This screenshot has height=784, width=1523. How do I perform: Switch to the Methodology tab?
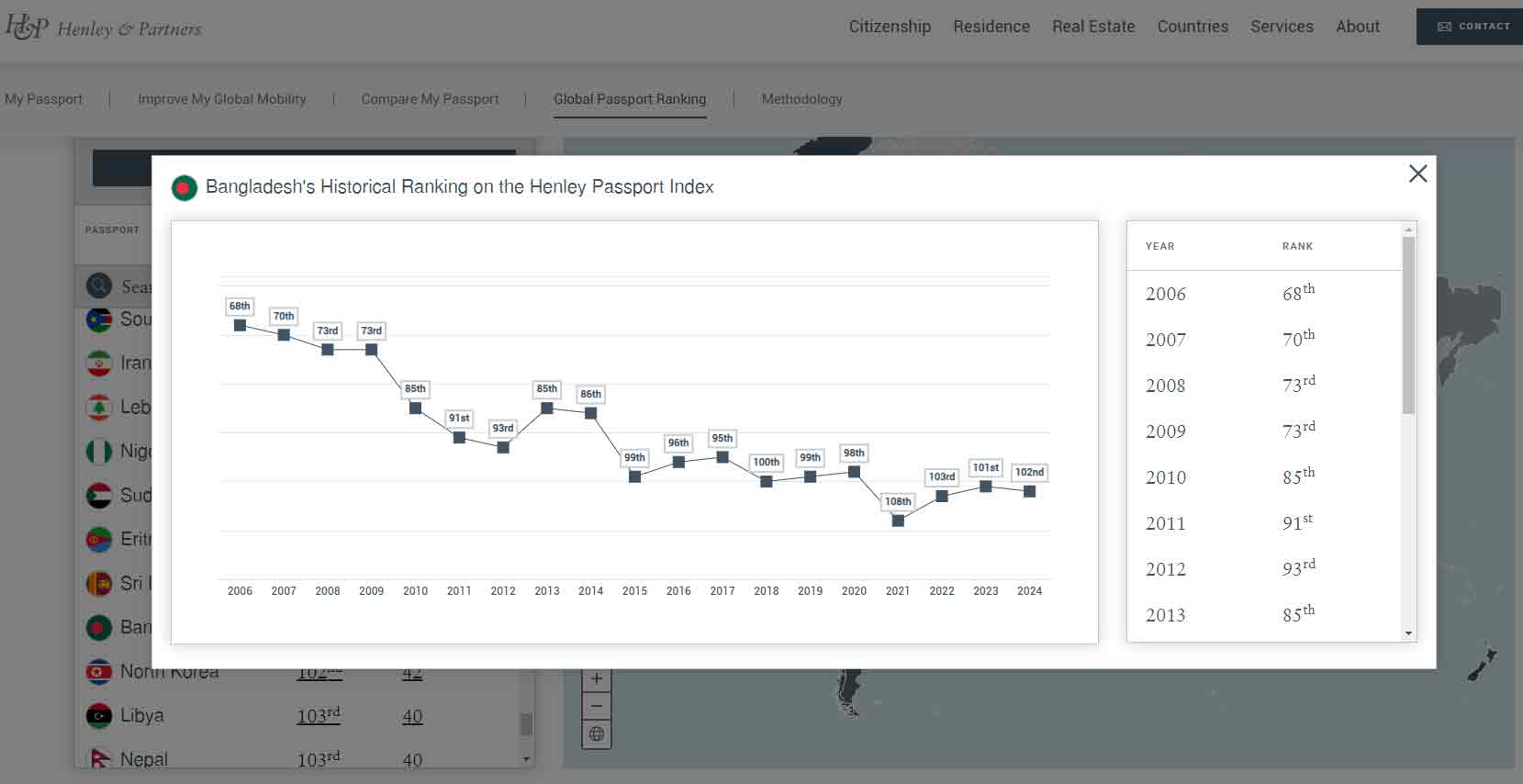click(x=801, y=99)
